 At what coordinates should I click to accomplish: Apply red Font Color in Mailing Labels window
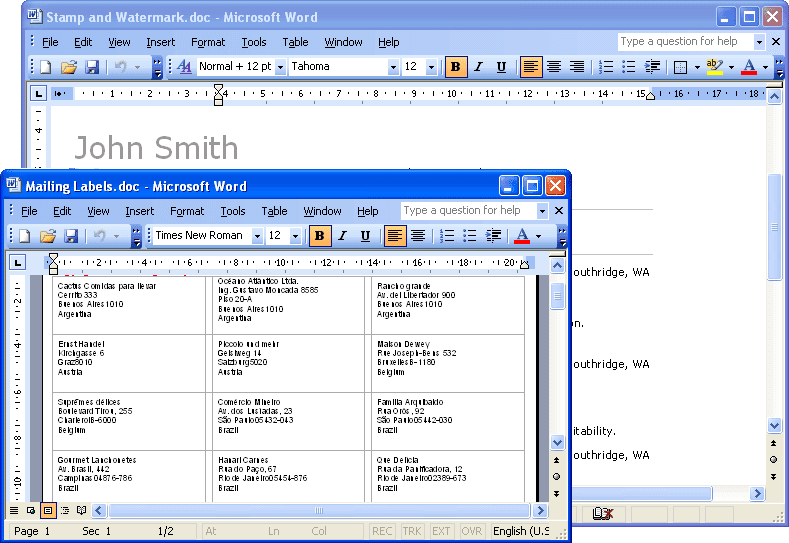522,236
